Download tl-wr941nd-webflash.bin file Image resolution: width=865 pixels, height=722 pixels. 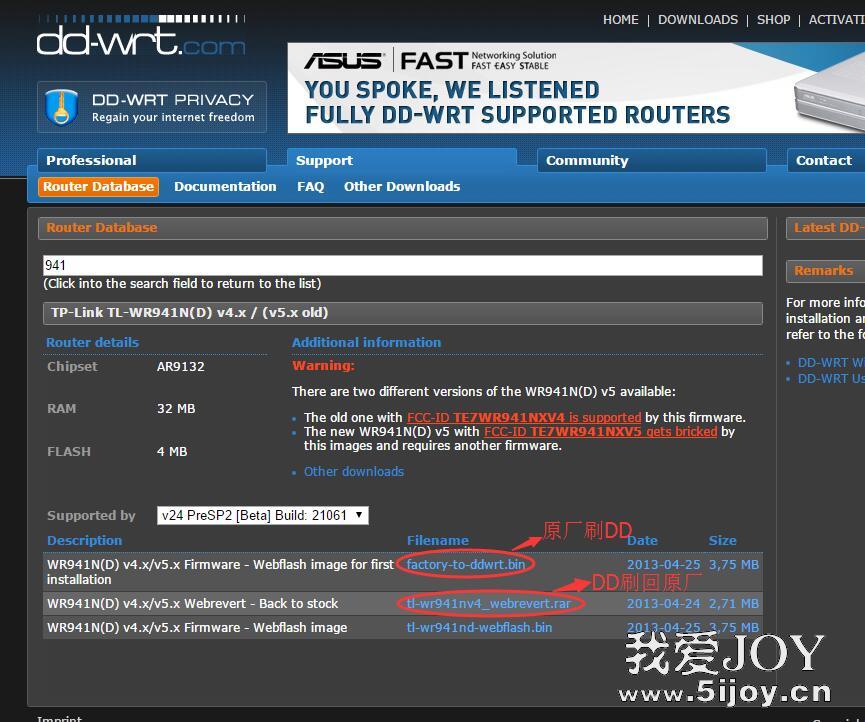(479, 627)
